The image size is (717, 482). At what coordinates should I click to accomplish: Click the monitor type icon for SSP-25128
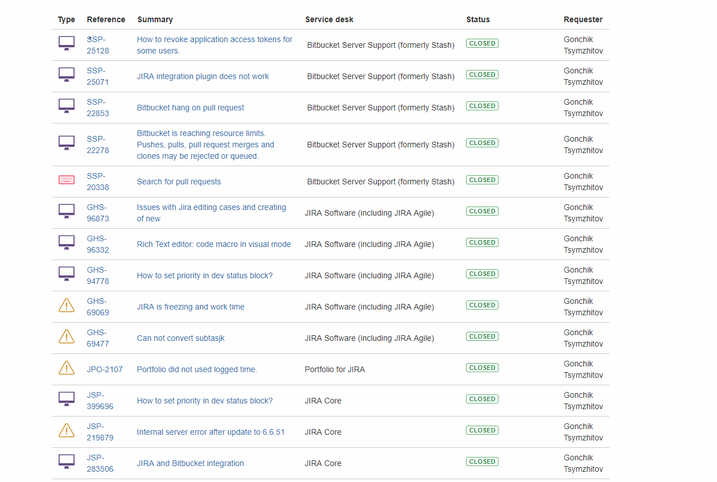(67, 44)
